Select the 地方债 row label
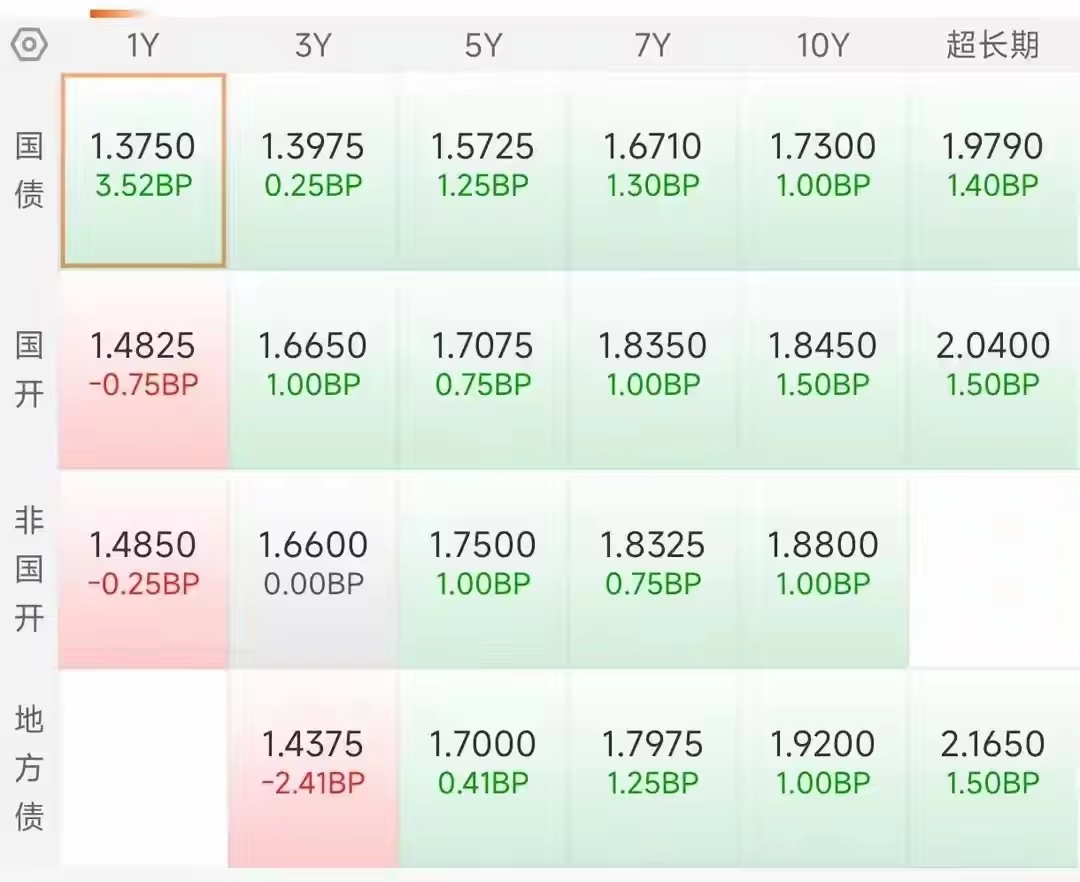This screenshot has width=1080, height=882. pos(29,768)
